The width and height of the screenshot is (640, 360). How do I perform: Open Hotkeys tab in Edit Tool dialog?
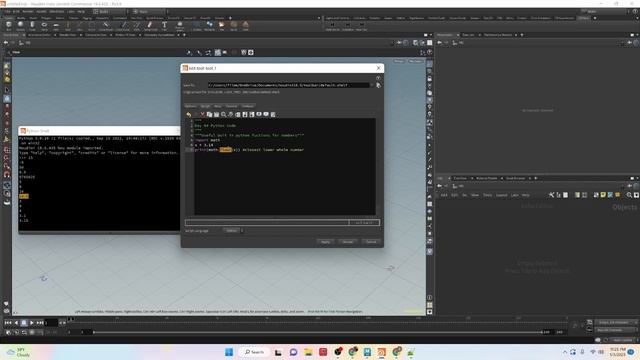(x=247, y=106)
